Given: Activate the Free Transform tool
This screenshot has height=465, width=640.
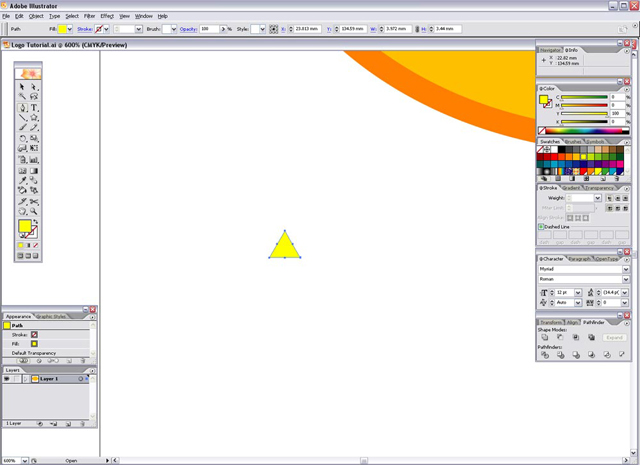Looking at the screenshot, I should click(34, 148).
